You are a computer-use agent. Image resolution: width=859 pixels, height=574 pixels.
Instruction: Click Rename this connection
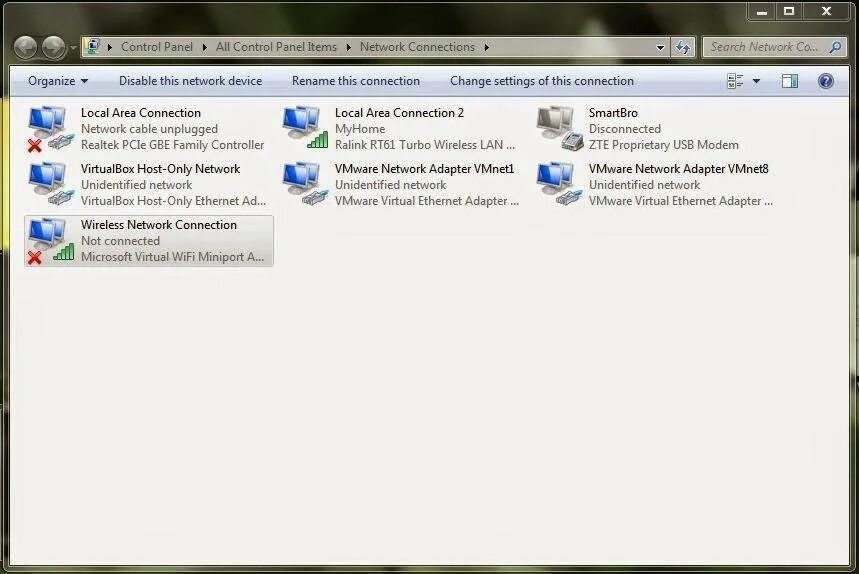tap(356, 81)
